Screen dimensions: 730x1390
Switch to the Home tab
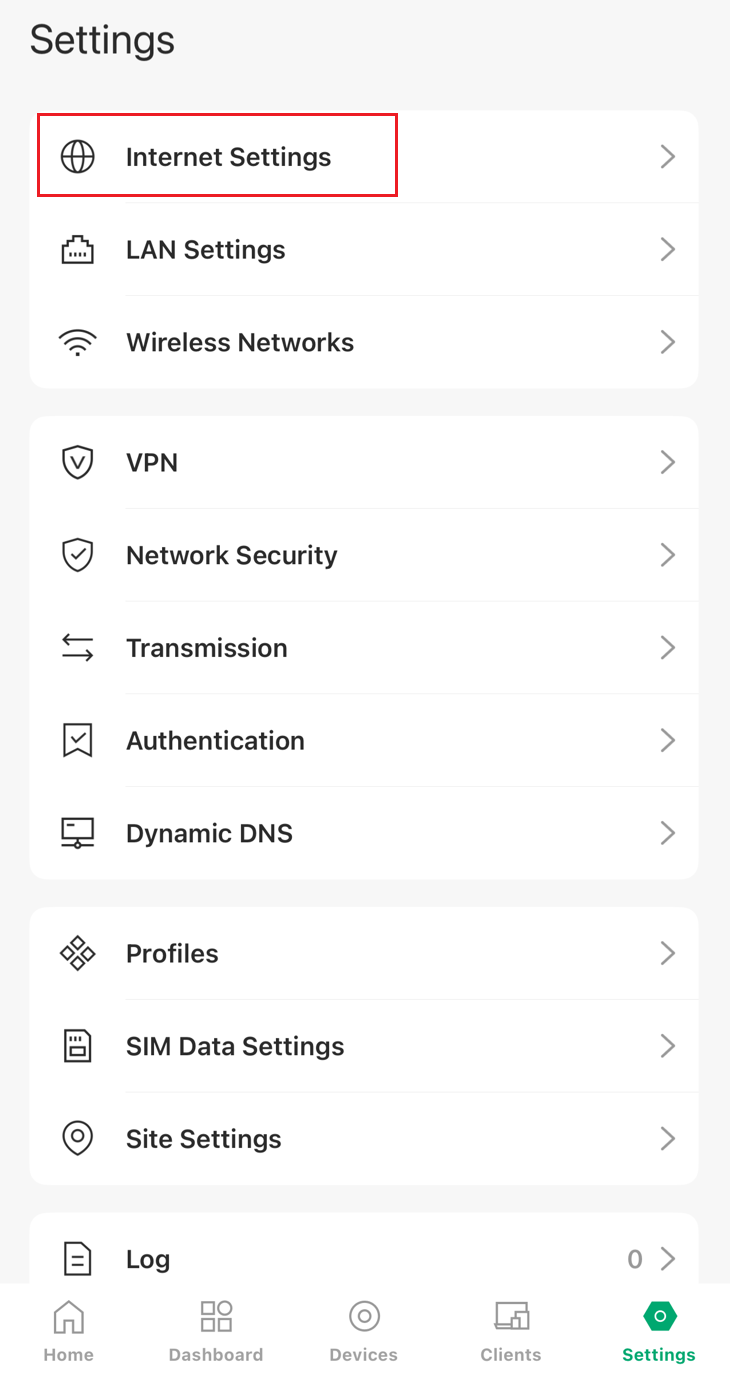[x=68, y=1332]
